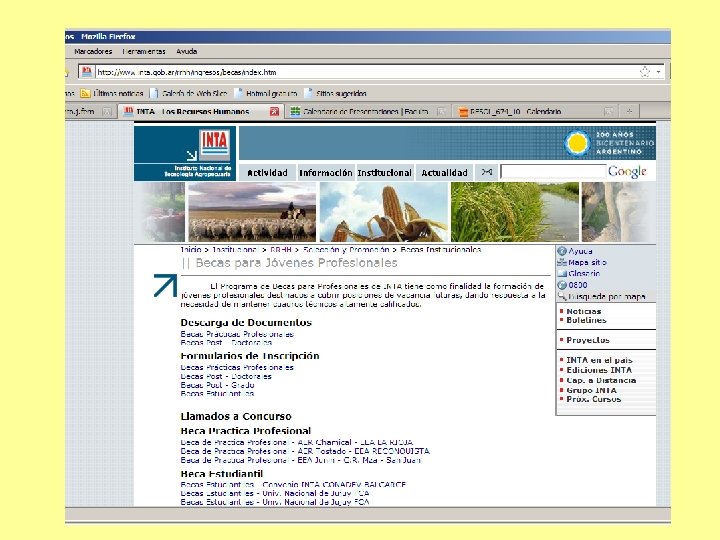Click the rice field banner photo
This screenshot has width=720, height=540.
pyautogui.click(x=515, y=212)
